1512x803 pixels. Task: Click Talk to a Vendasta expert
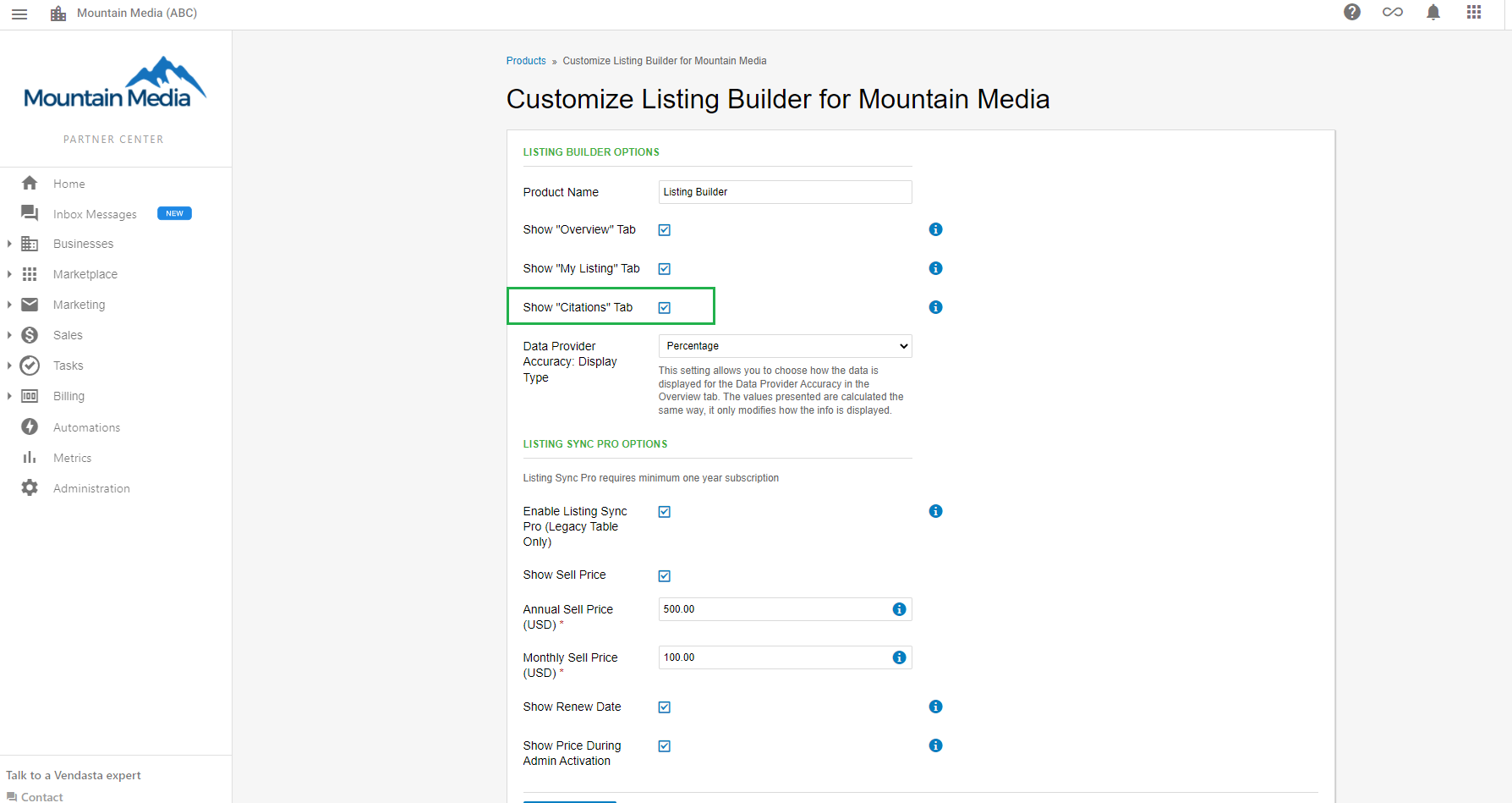tap(74, 775)
